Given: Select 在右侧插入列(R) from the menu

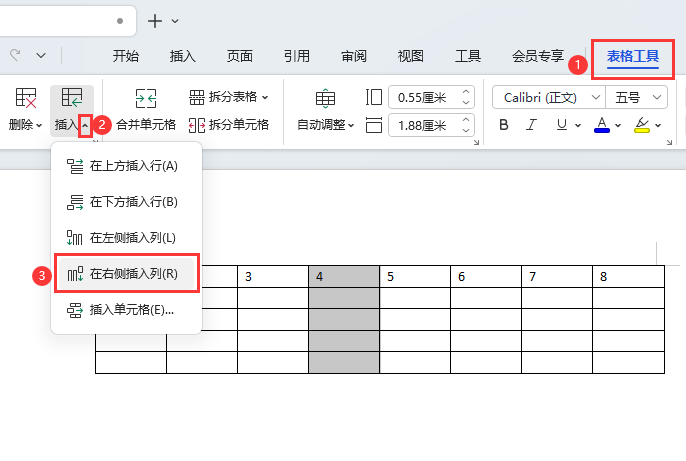Looking at the screenshot, I should [126, 274].
